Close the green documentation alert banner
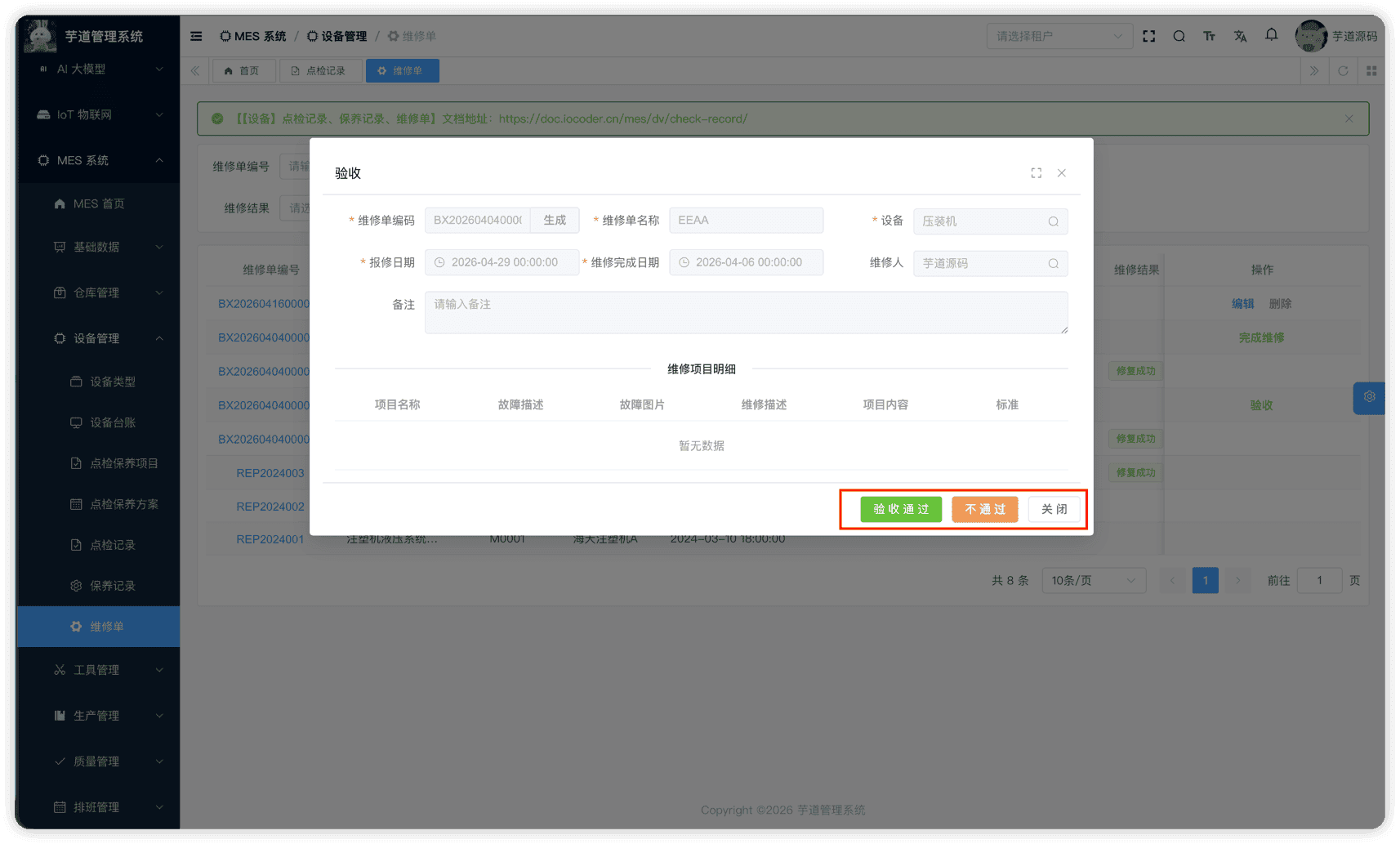The width and height of the screenshot is (1400, 844). pos(1349,119)
